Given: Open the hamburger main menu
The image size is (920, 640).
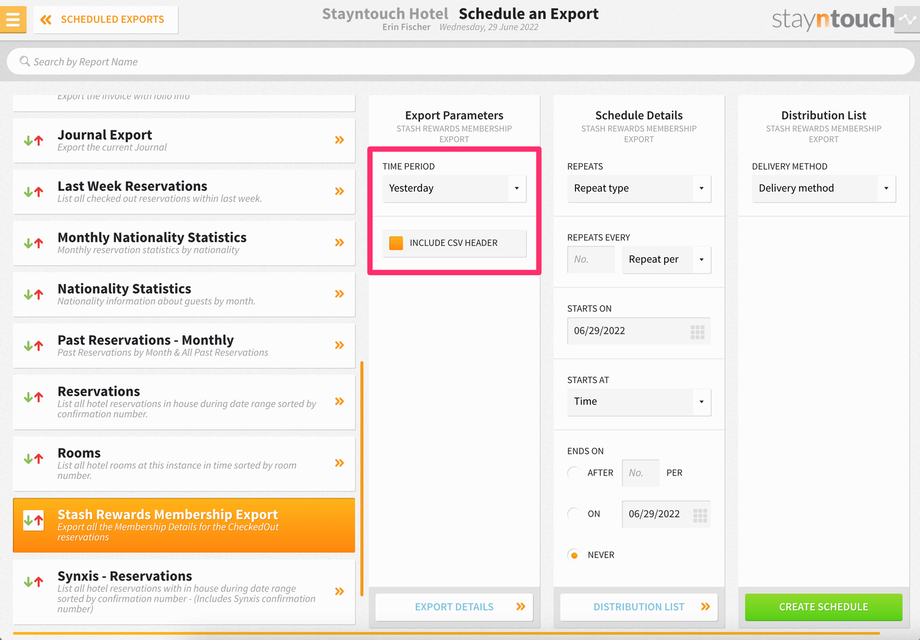Looking at the screenshot, I should coord(13,19).
